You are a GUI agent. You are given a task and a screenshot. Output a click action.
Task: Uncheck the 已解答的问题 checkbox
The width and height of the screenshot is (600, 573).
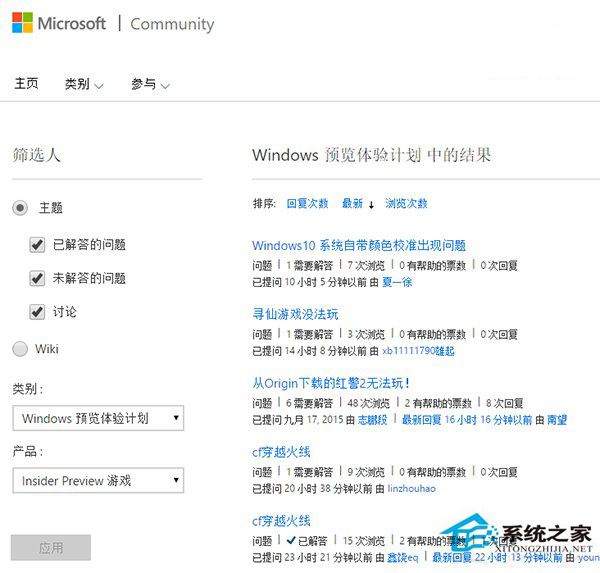pyautogui.click(x=37, y=244)
